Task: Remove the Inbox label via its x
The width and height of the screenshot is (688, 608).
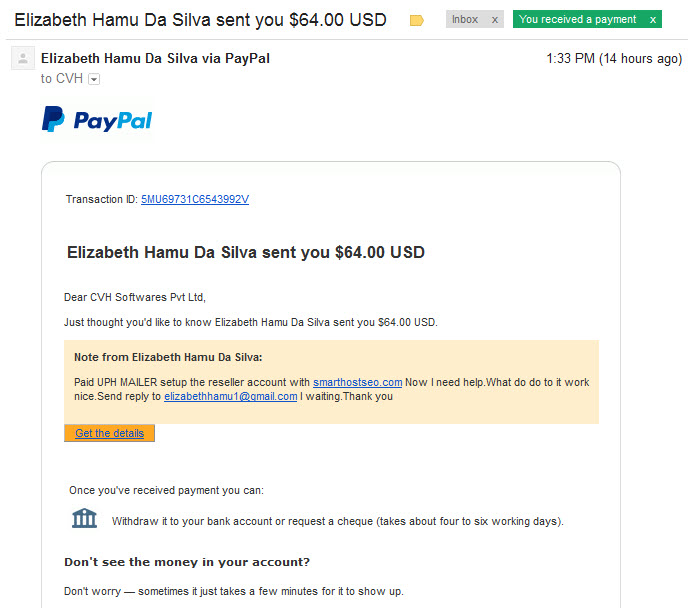Action: tap(494, 20)
